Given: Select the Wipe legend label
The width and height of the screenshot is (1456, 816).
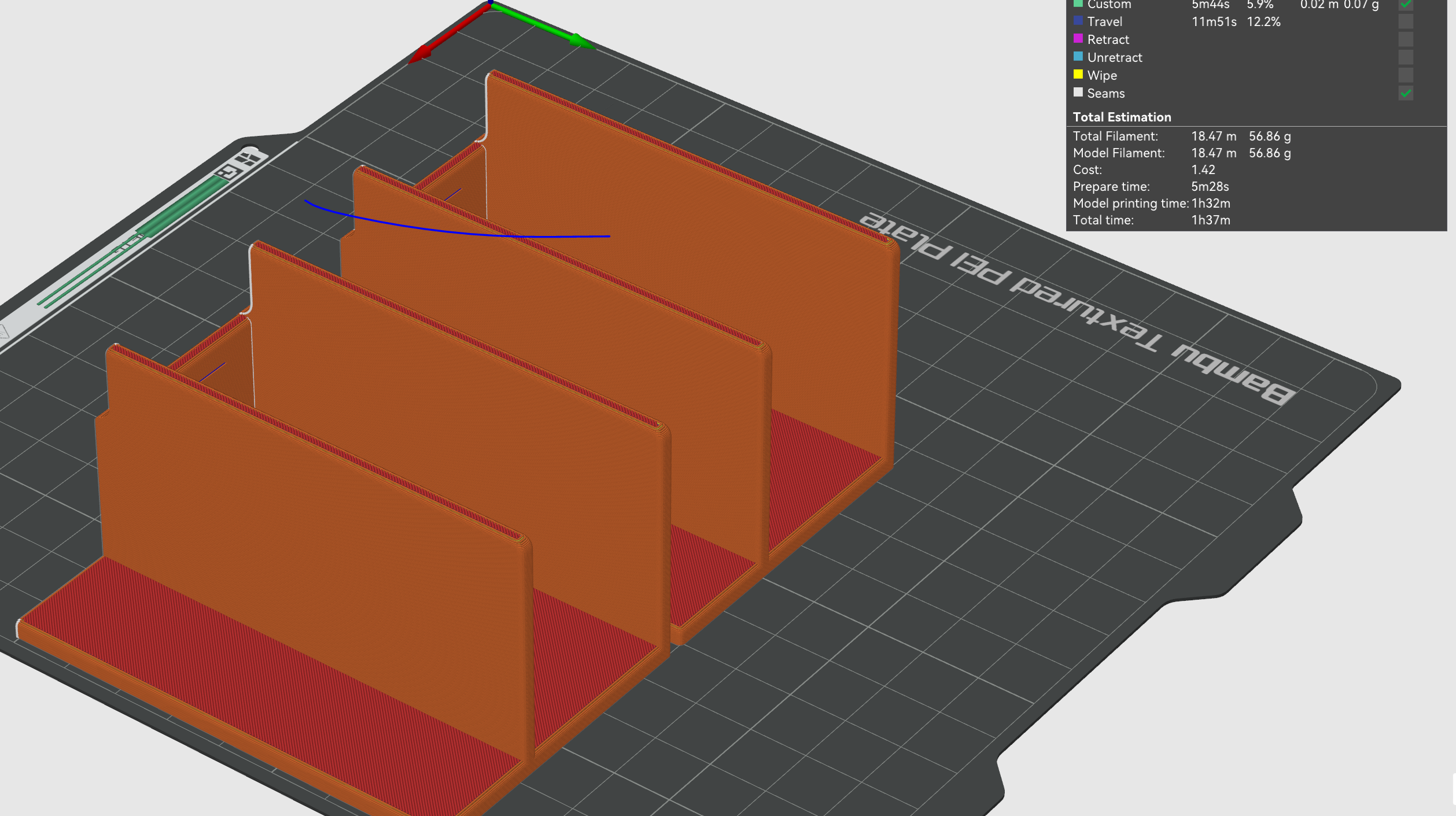Looking at the screenshot, I should (1102, 76).
